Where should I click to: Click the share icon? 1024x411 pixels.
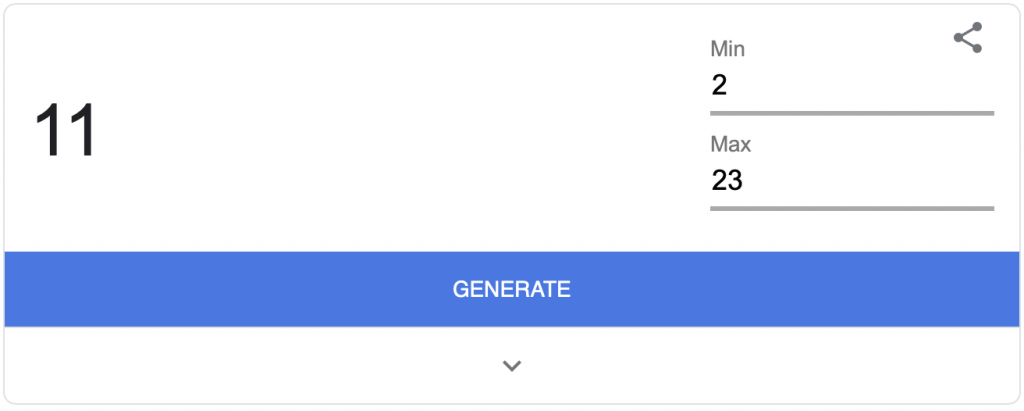[967, 38]
